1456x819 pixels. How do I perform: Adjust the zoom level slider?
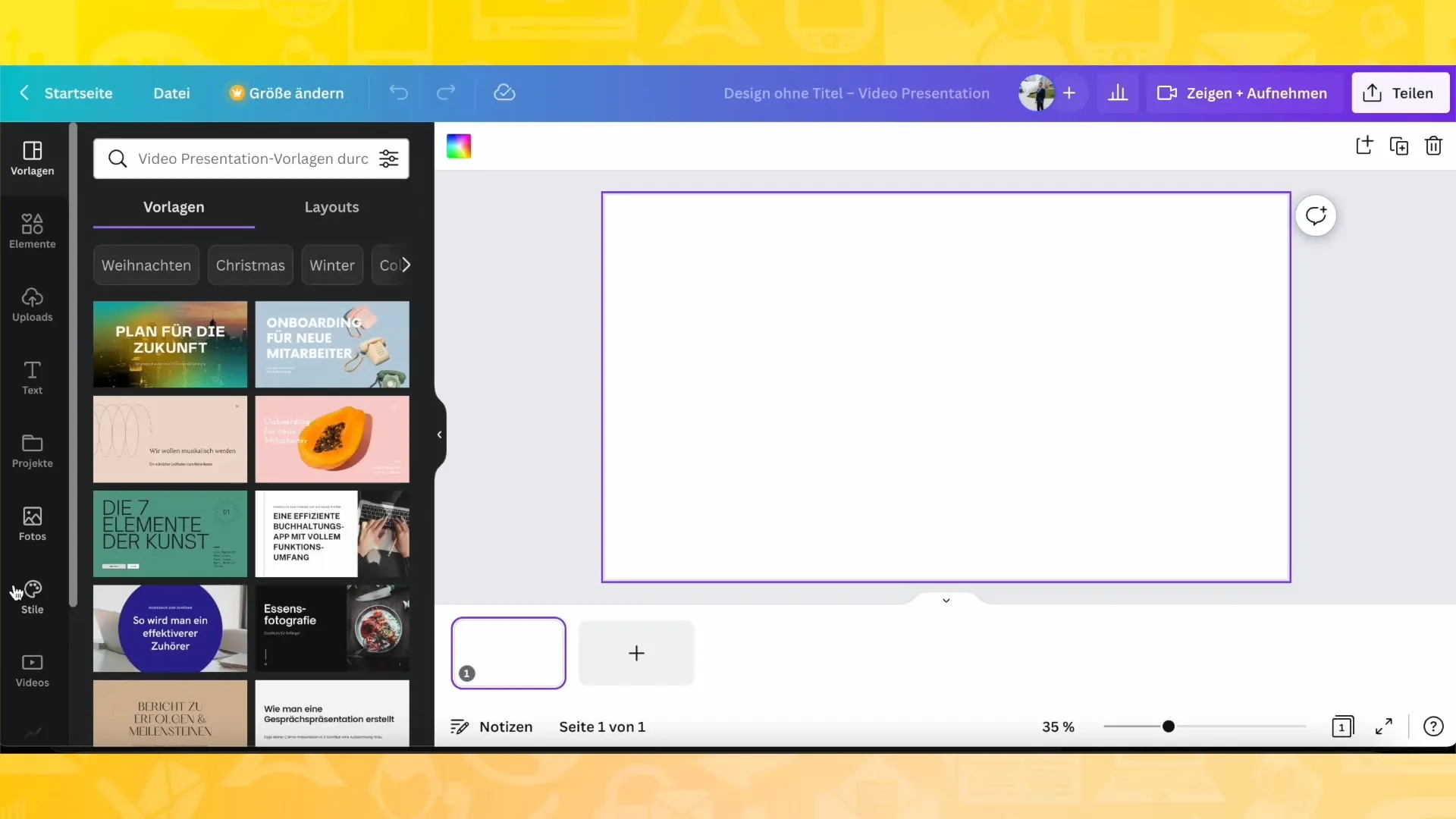tap(1168, 726)
